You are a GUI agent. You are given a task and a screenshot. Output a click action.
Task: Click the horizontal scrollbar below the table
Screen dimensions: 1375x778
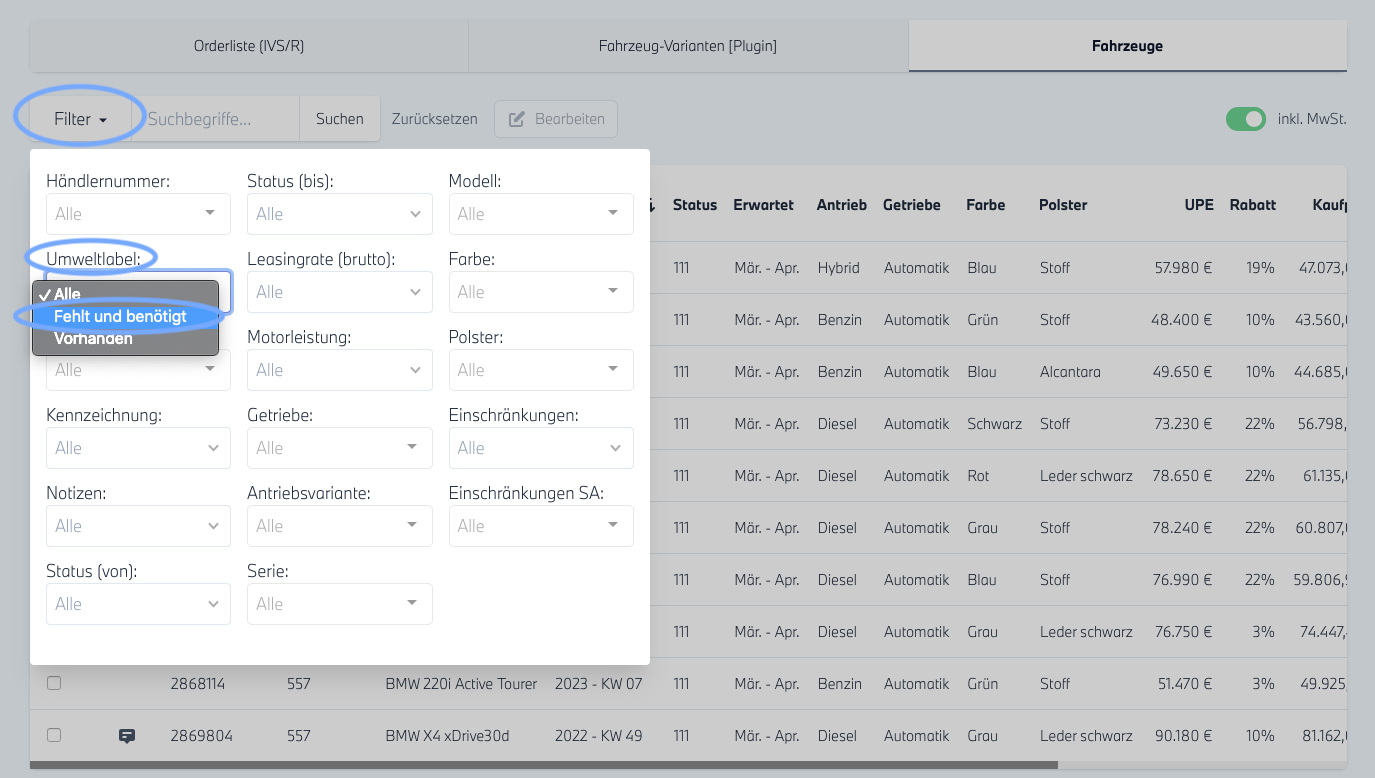(x=543, y=766)
